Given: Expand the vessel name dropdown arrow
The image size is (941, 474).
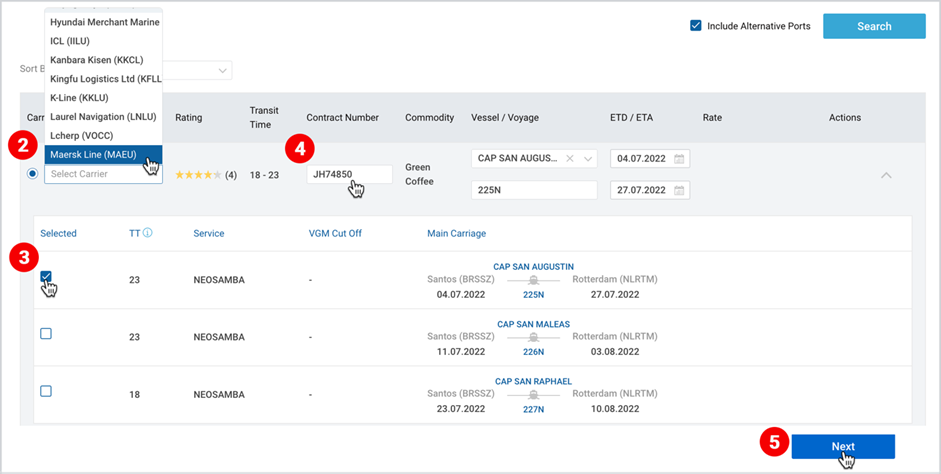Looking at the screenshot, I should (x=588, y=159).
